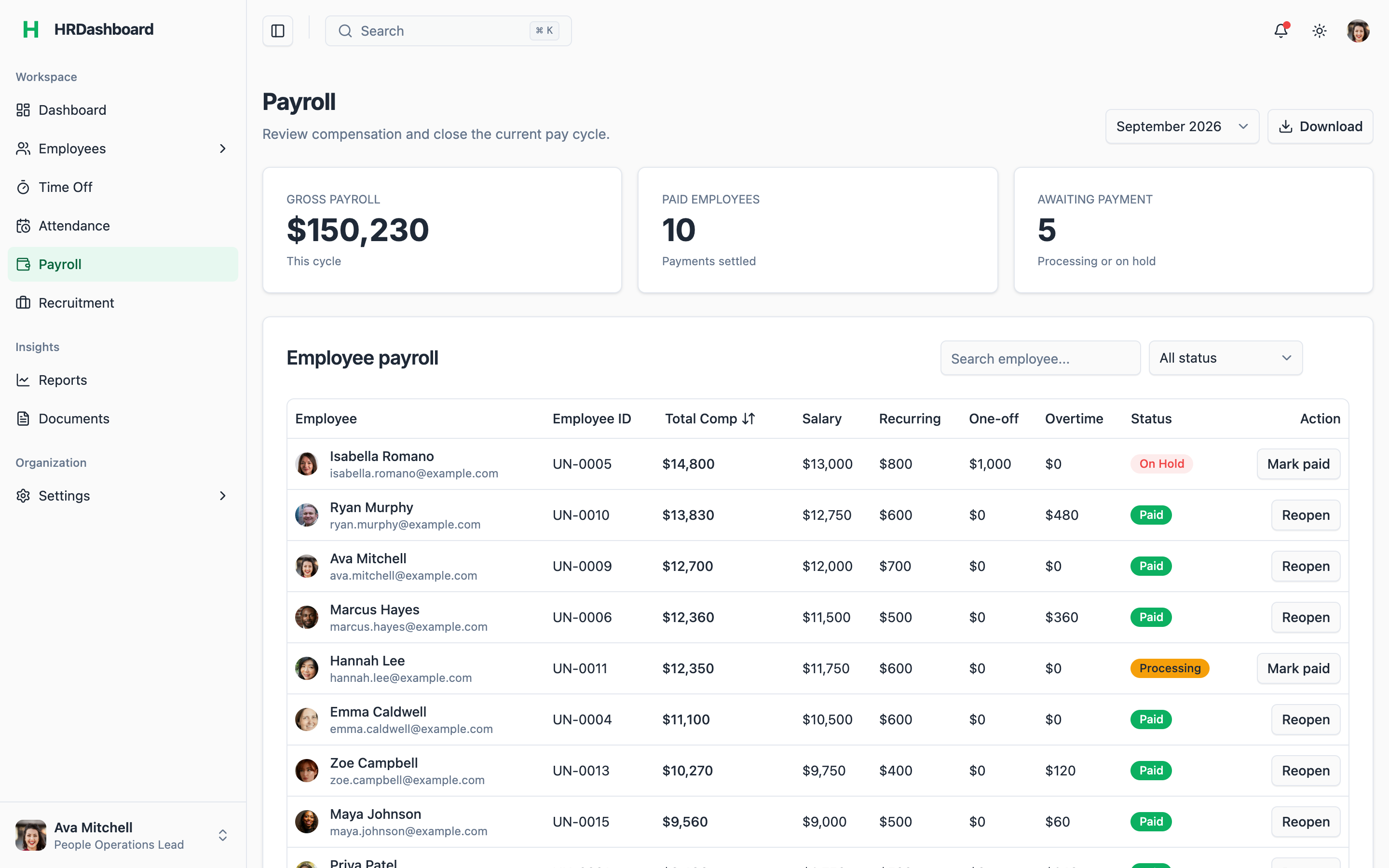Click Ryan Murphy's Paid badge
Image resolution: width=1389 pixels, height=868 pixels.
coord(1151,515)
